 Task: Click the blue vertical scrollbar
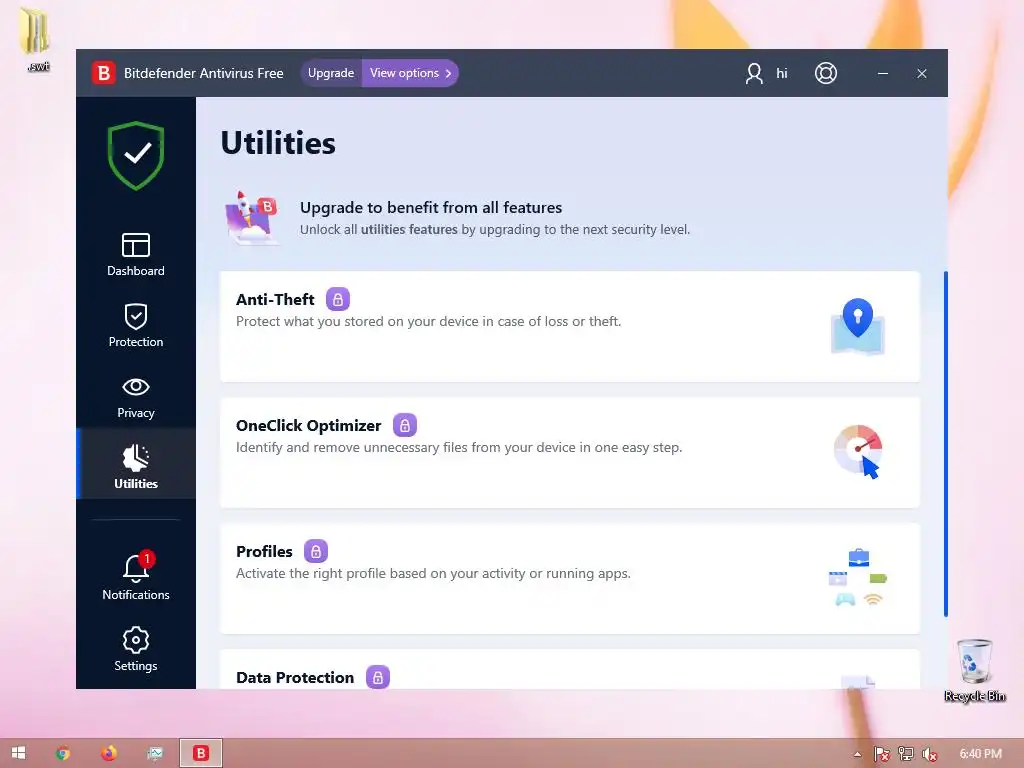pyautogui.click(x=945, y=443)
